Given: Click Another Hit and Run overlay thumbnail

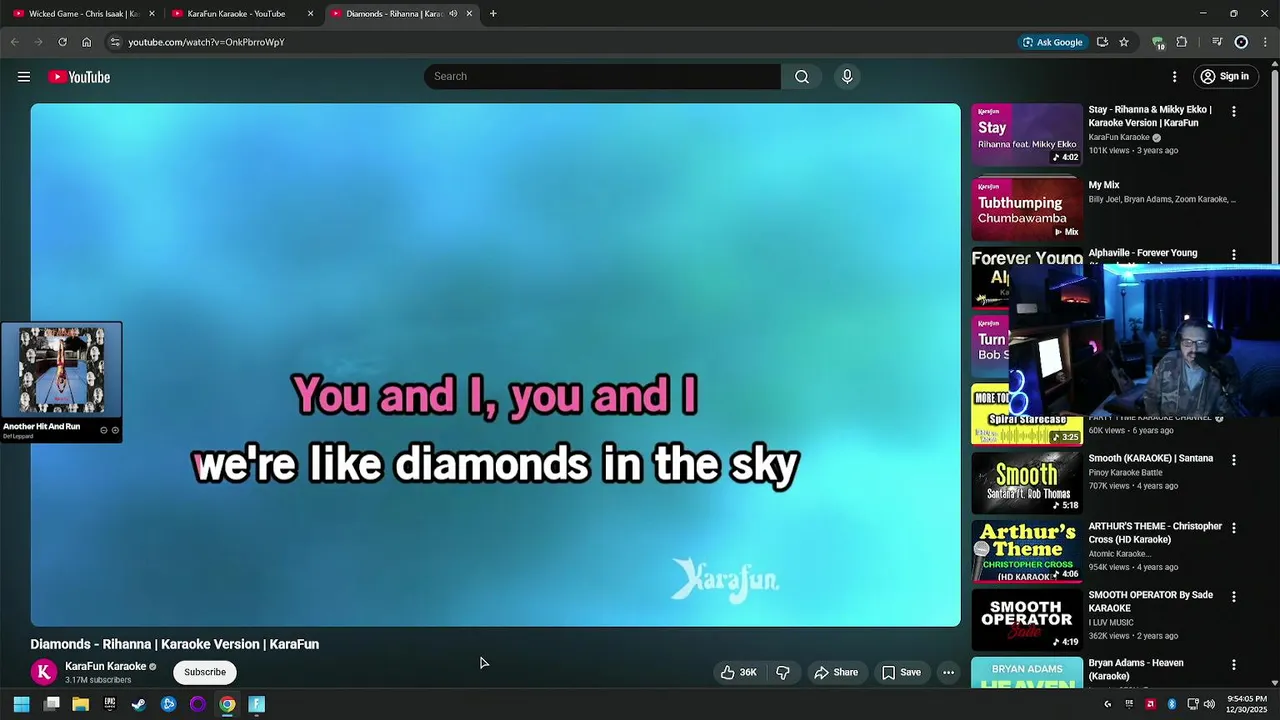Looking at the screenshot, I should pyautogui.click(x=62, y=370).
